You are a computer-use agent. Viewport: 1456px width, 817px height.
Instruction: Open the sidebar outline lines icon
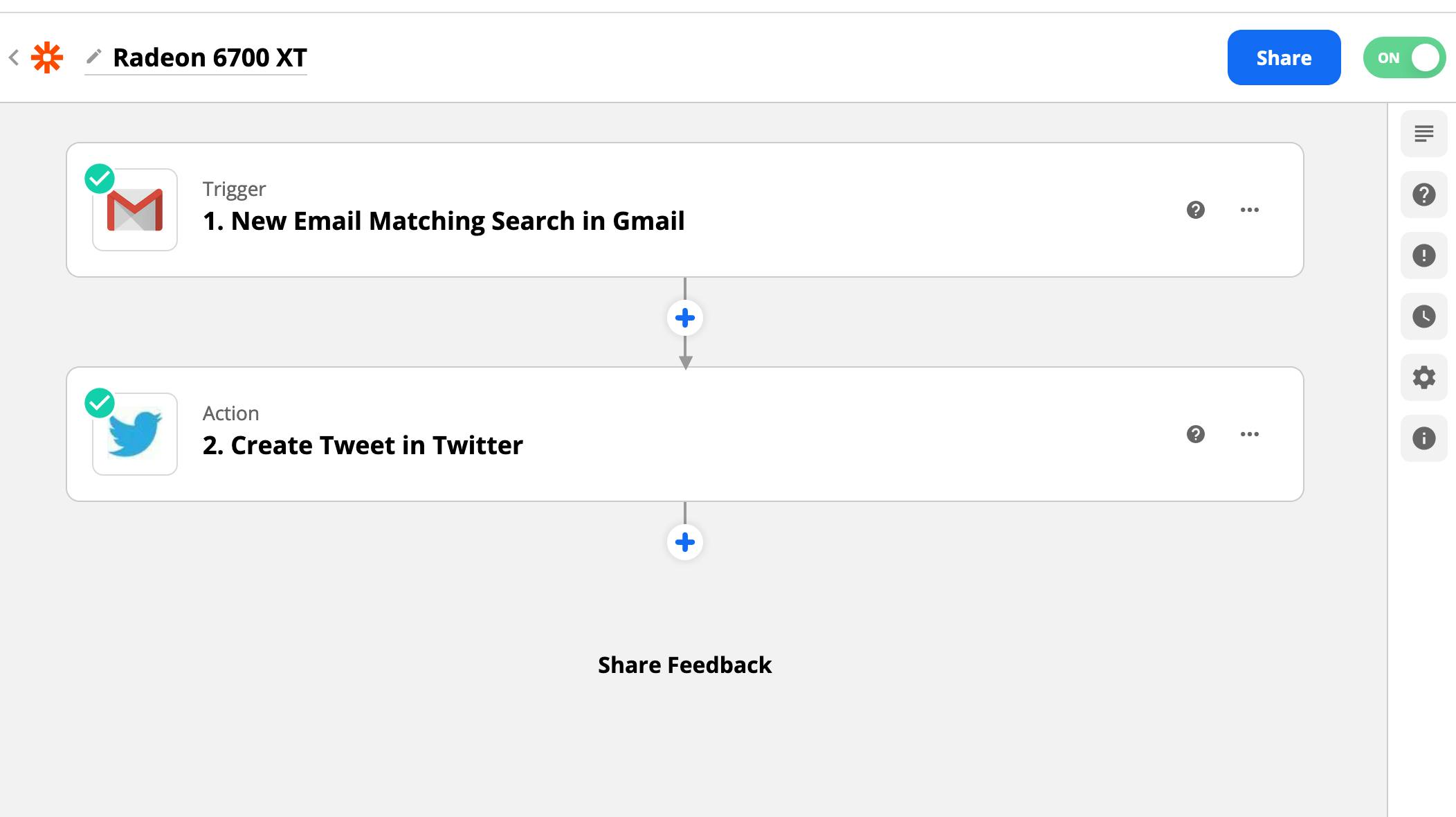(x=1423, y=134)
